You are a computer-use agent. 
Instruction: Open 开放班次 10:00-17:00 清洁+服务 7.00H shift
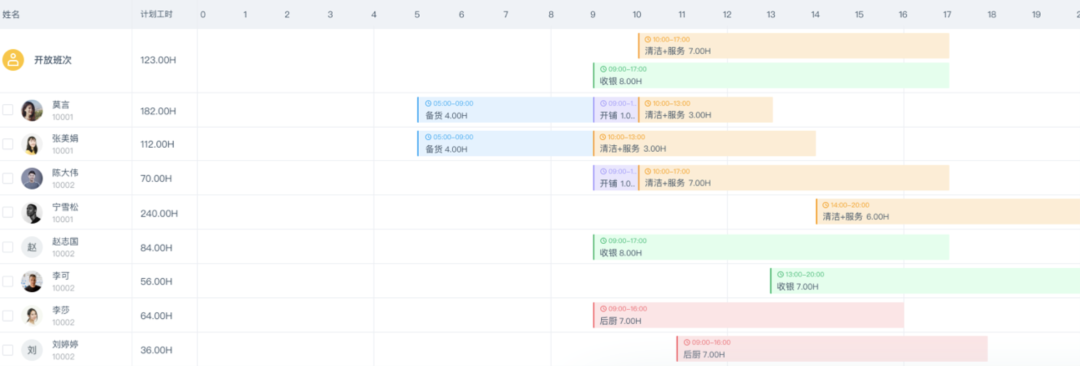click(793, 45)
